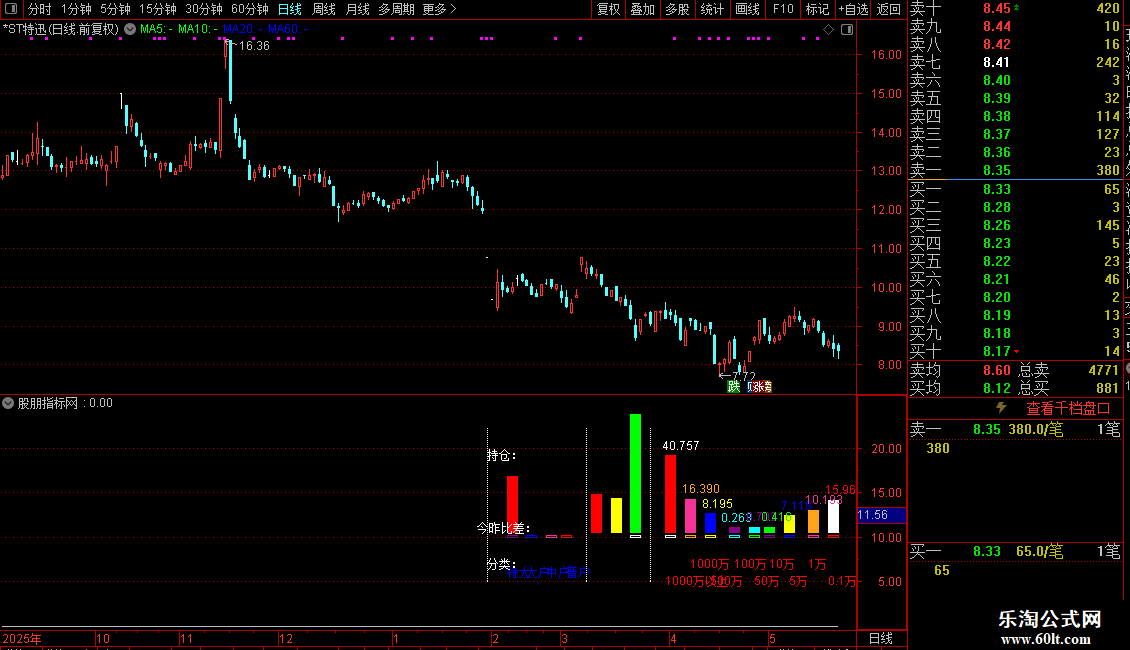1130x650 pixels.
Task: Activate the 画线 drawing tools
Action: pyautogui.click(x=747, y=9)
